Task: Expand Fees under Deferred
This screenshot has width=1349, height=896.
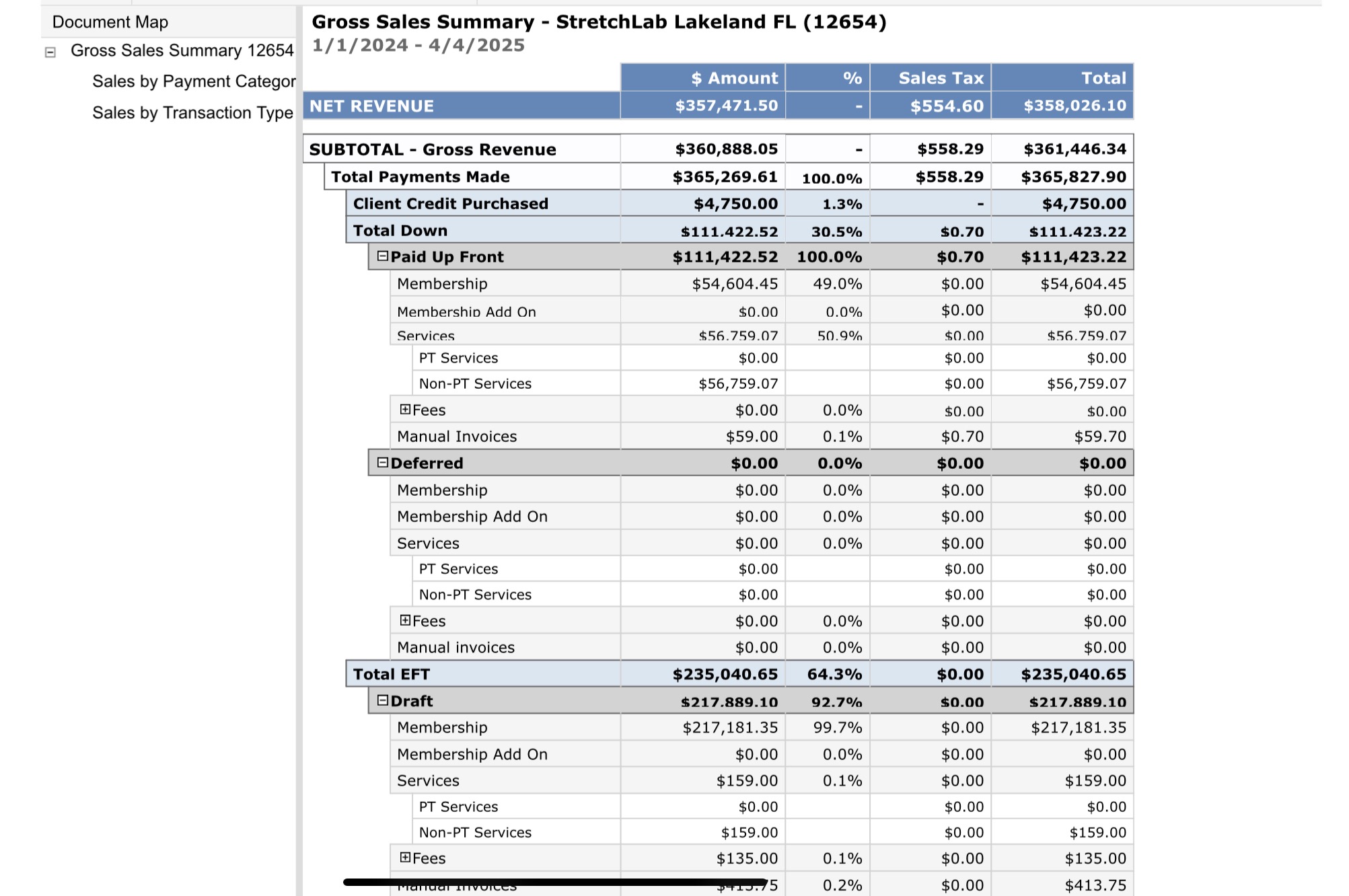Action: tap(405, 620)
